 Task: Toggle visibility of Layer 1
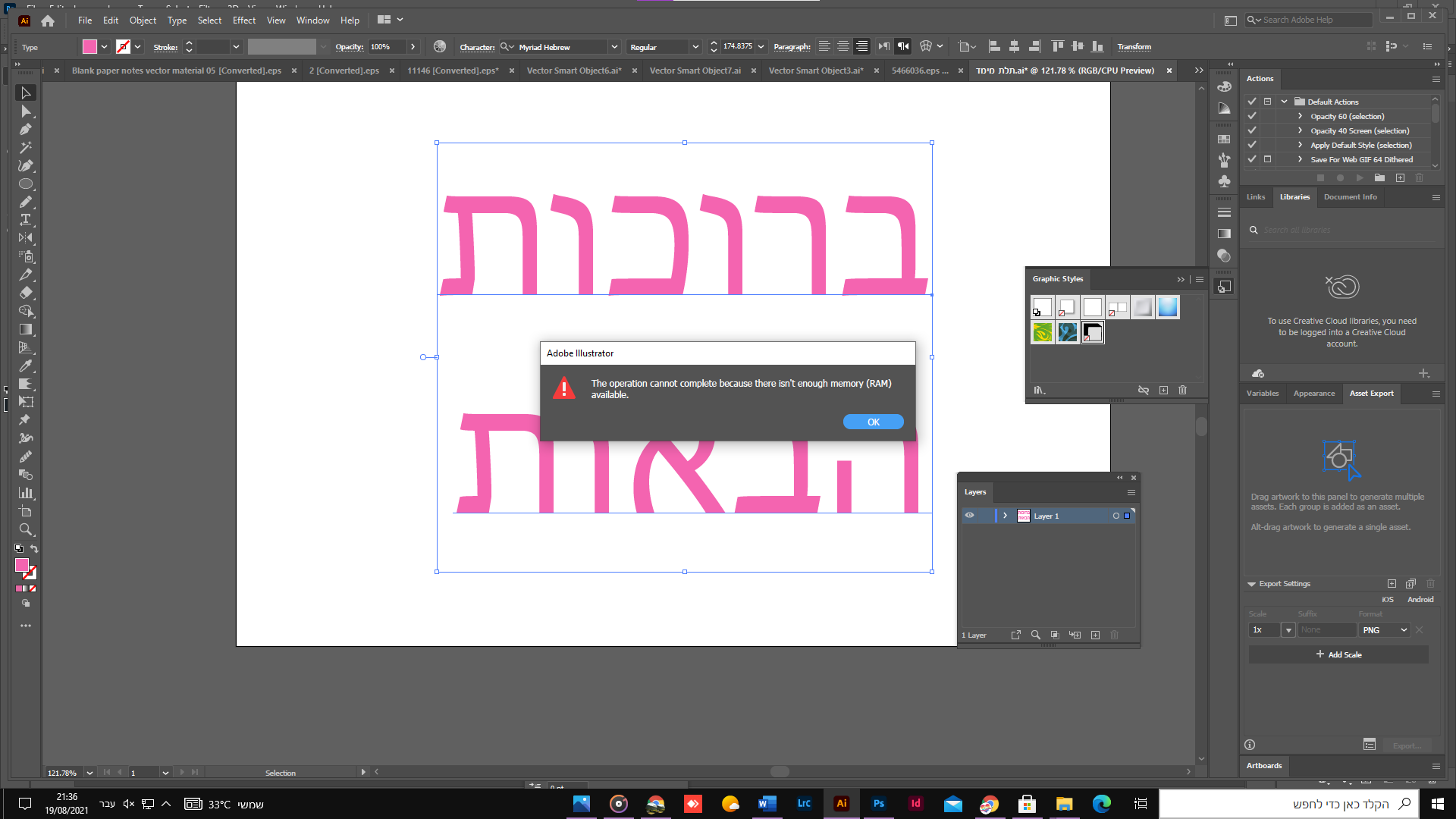[x=969, y=516]
